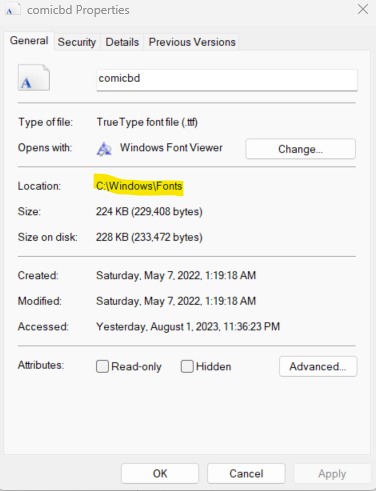This screenshot has height=491, width=376.
Task: Click the Modified date value
Action: (176, 301)
